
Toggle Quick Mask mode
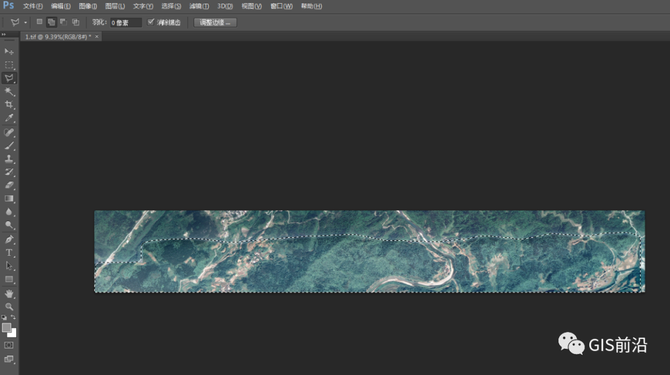pos(9,345)
